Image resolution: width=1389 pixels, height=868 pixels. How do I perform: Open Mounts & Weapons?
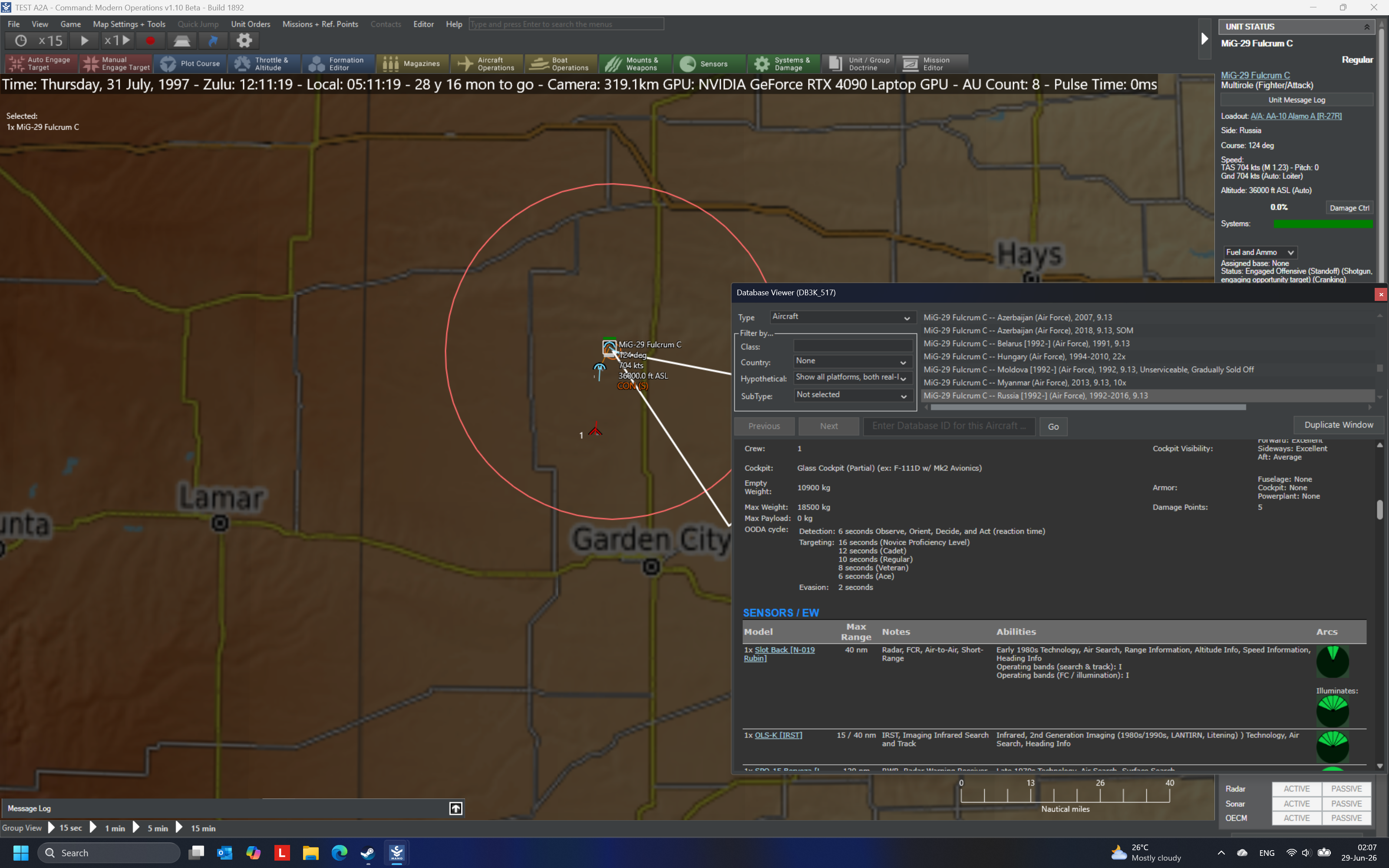(635, 64)
